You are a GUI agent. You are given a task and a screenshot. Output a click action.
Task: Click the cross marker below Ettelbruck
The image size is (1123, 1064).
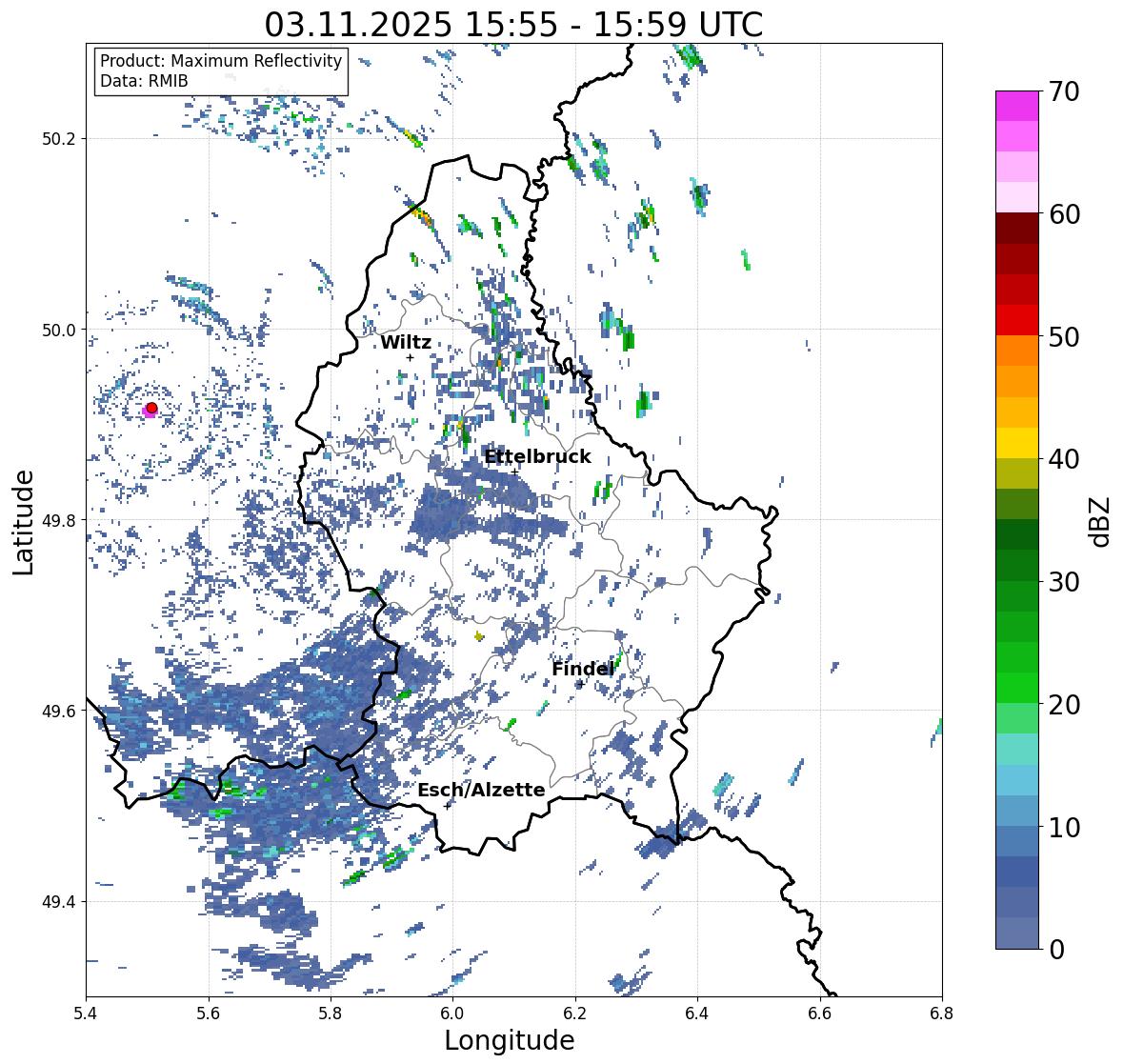(x=515, y=472)
